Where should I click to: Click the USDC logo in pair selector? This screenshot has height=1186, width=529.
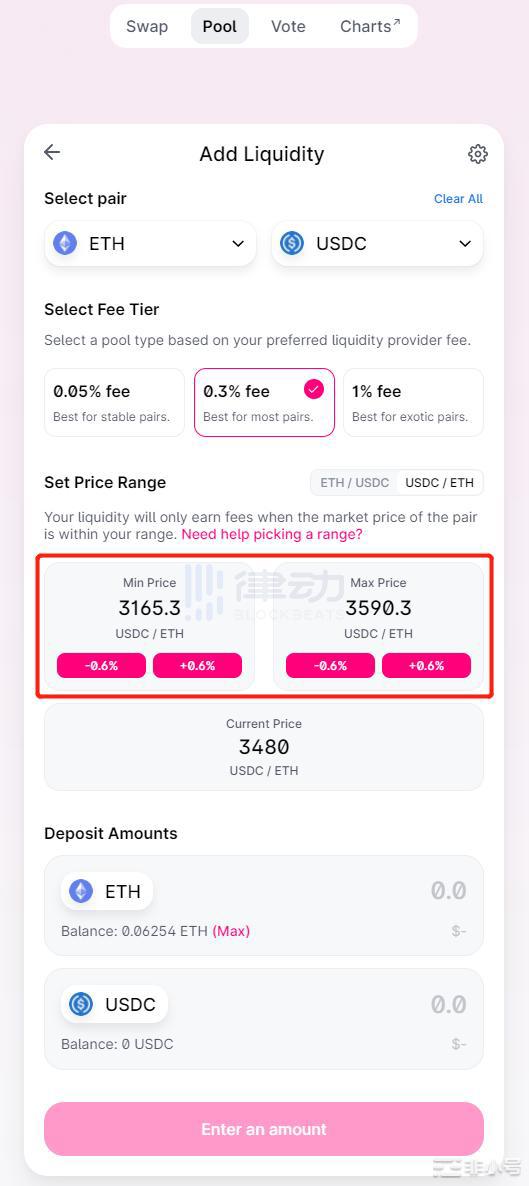click(292, 244)
